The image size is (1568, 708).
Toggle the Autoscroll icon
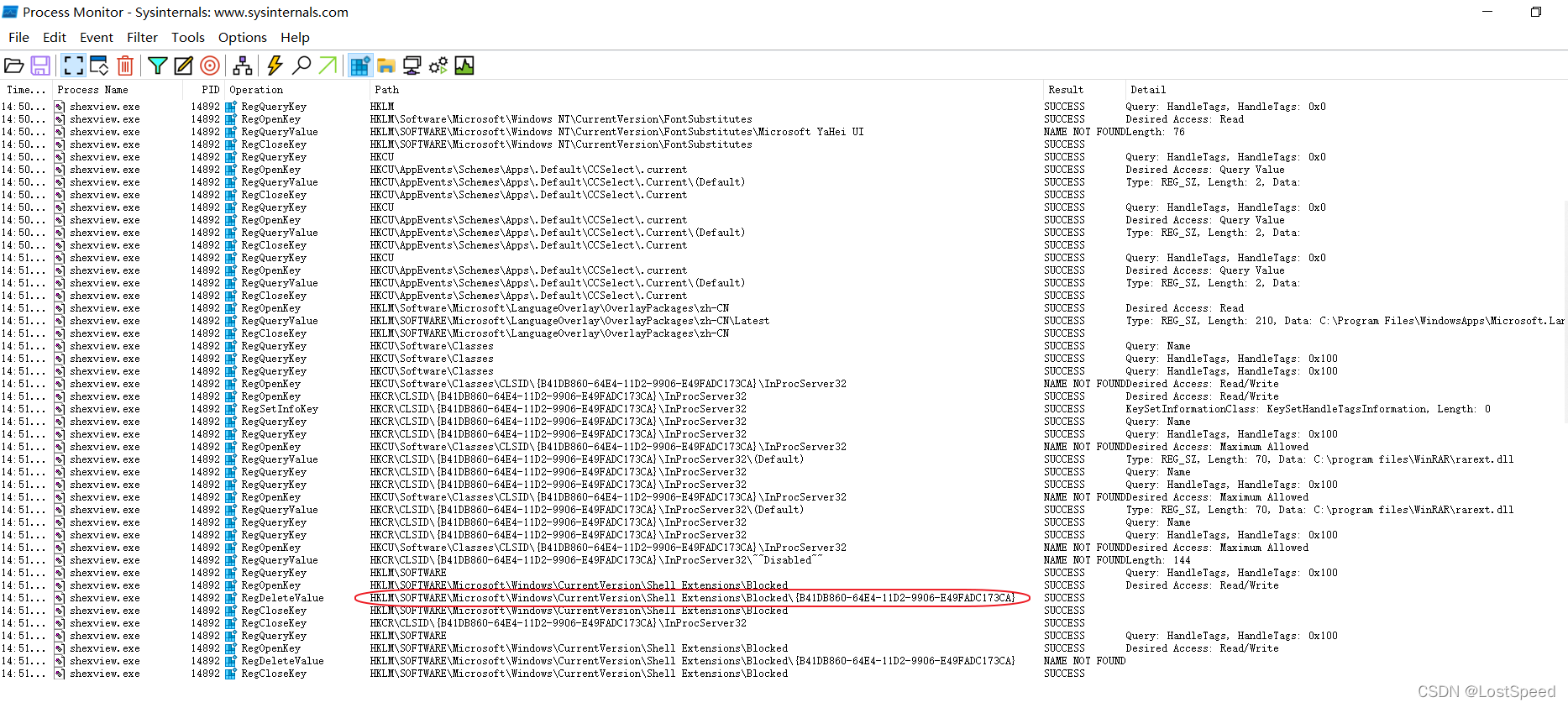pyautogui.click(x=99, y=66)
